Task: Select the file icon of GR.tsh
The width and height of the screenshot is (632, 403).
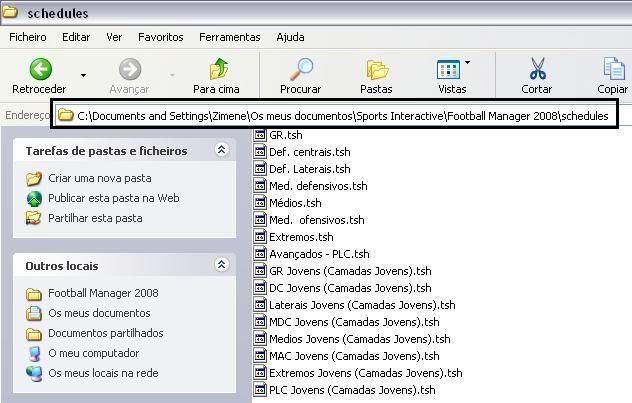Action: point(260,135)
